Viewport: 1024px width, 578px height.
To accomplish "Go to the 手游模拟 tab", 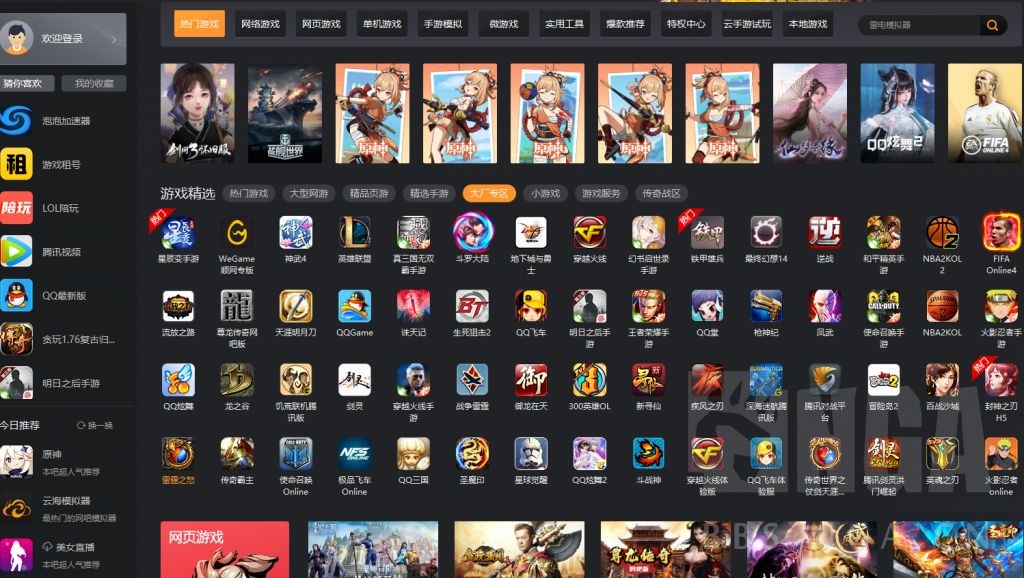I will tap(443, 24).
